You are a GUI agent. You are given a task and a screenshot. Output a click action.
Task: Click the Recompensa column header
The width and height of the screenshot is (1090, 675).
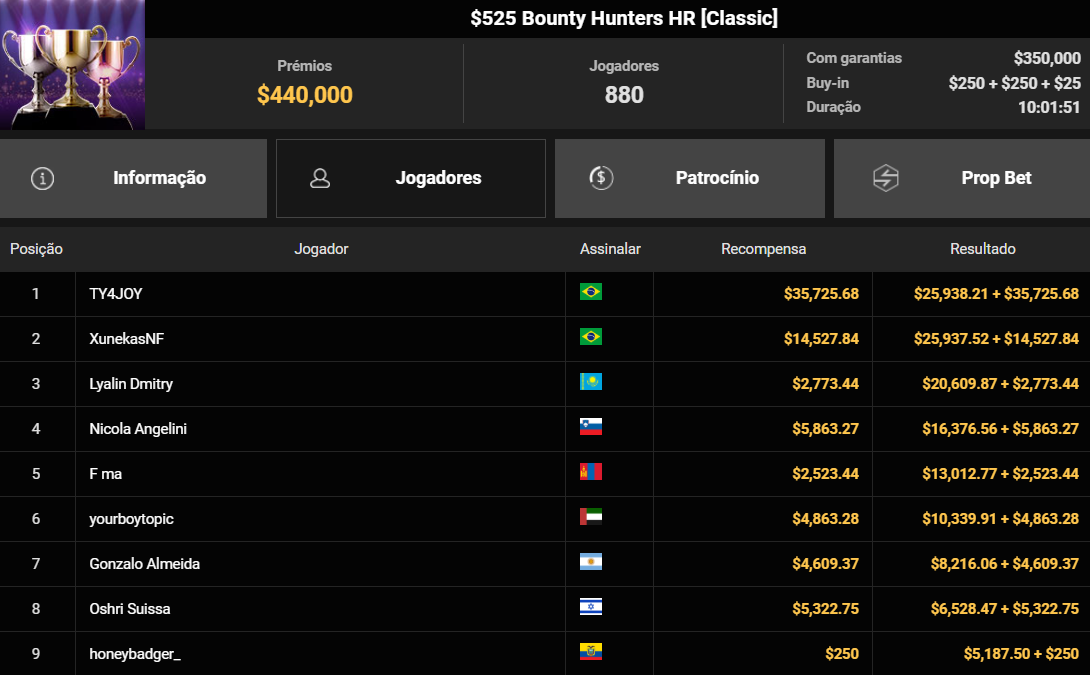(x=763, y=249)
